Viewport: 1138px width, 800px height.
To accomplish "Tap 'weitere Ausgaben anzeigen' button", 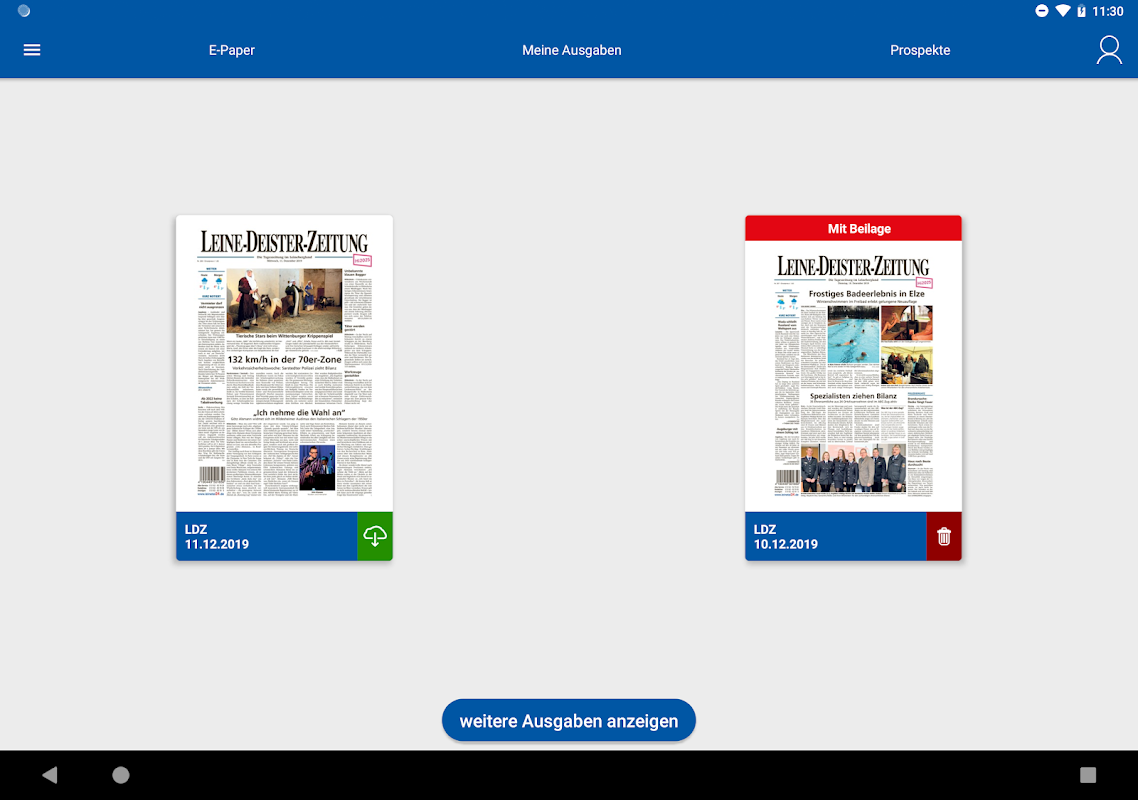I will [x=568, y=720].
